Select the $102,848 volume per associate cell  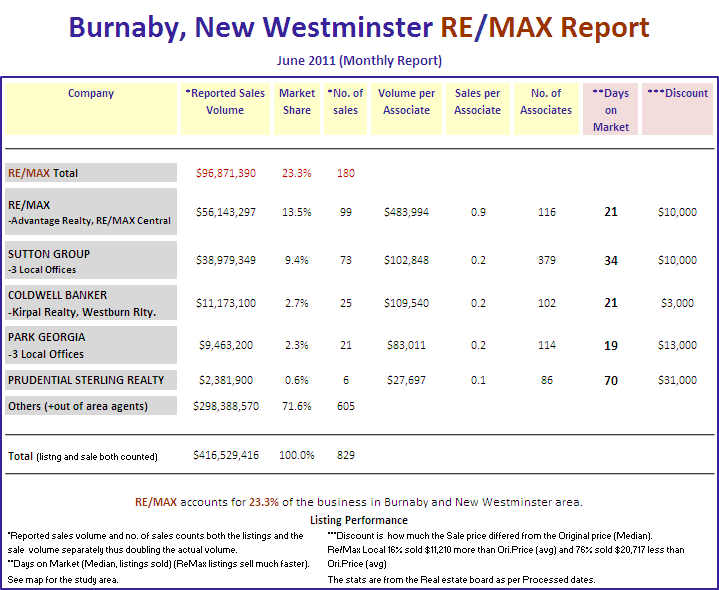click(406, 260)
